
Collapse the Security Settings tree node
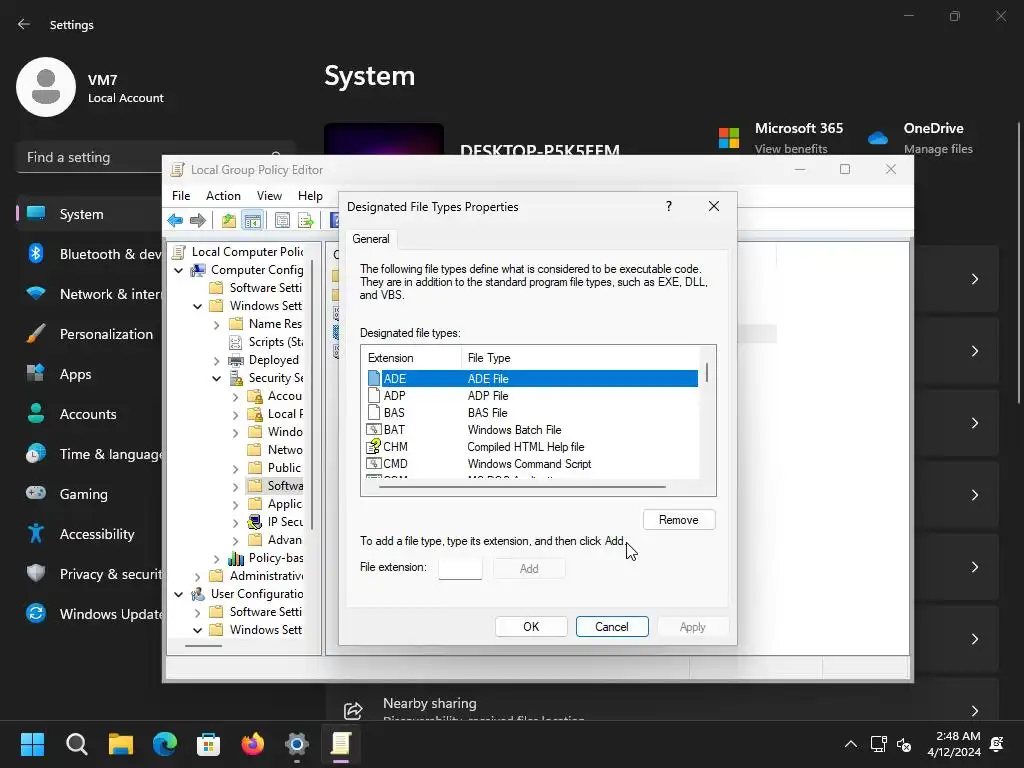coord(216,378)
